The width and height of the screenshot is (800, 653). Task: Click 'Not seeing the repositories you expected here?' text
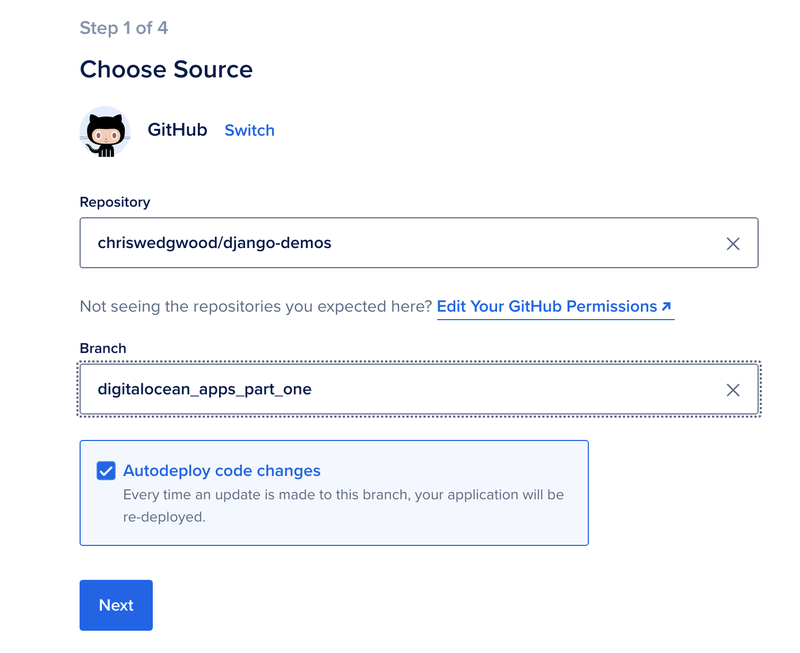[256, 306]
